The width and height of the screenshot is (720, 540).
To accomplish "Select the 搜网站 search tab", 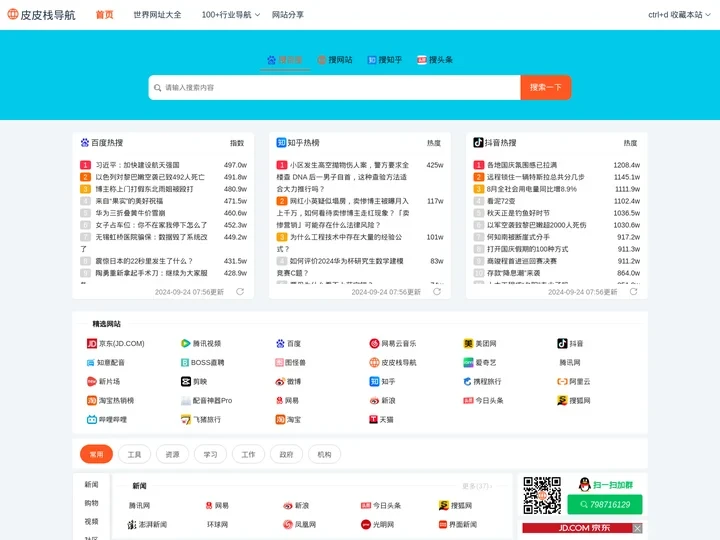I will point(335,60).
